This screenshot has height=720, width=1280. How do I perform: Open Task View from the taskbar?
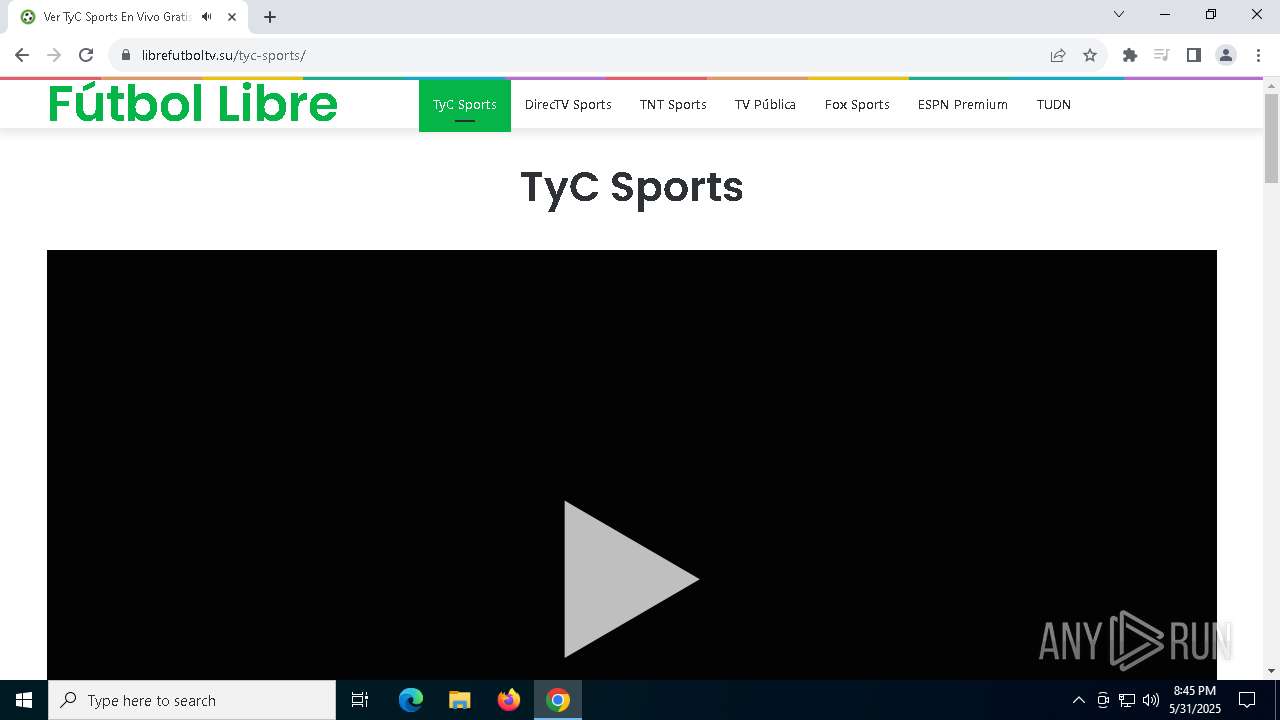pos(360,700)
